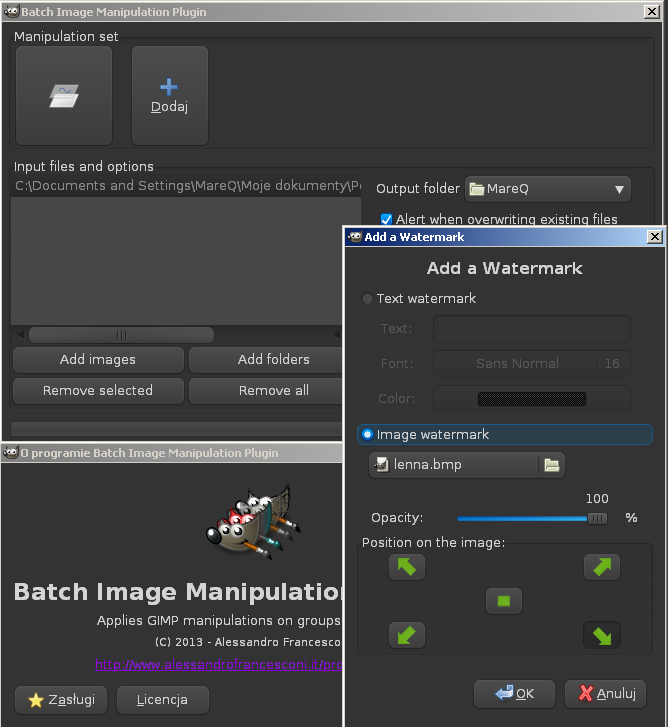Open the alessandrofrancesconi.it link

click(219, 665)
